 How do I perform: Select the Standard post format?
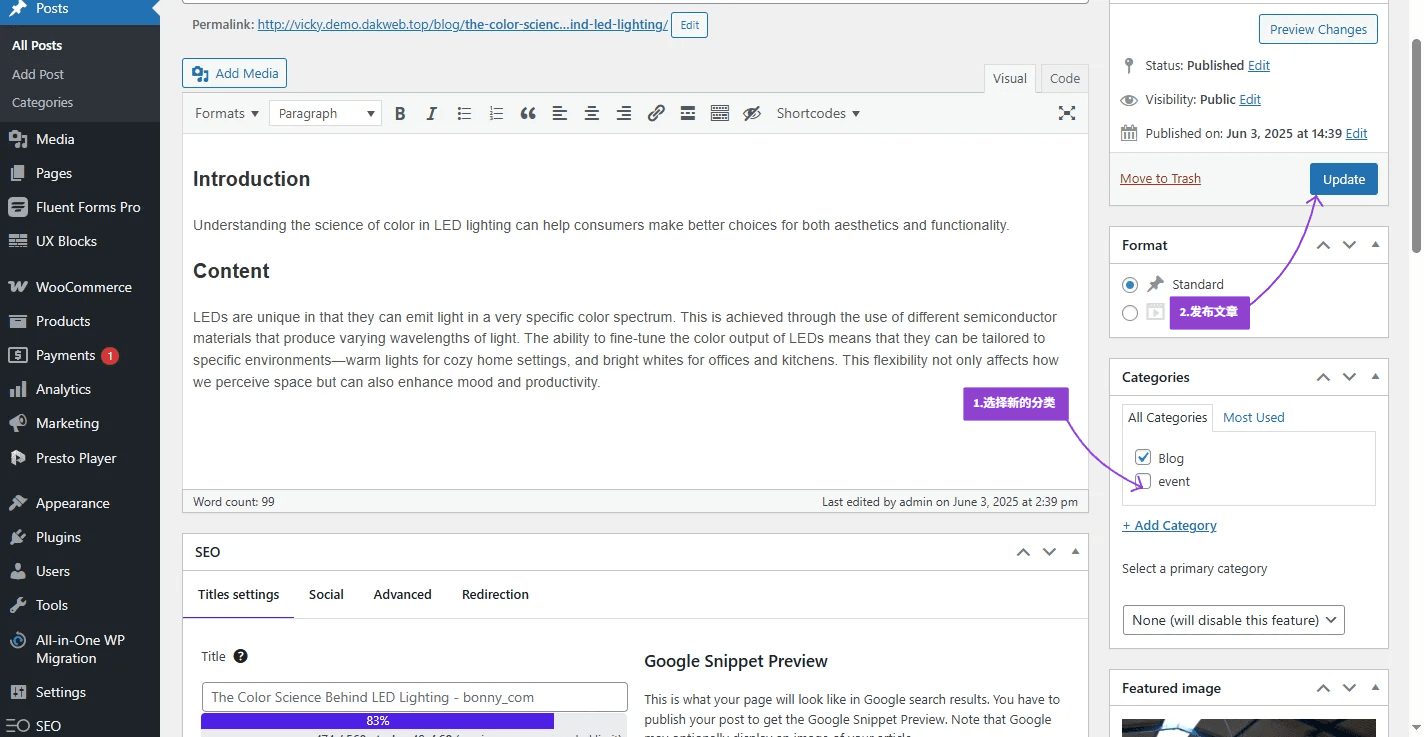(x=1130, y=285)
